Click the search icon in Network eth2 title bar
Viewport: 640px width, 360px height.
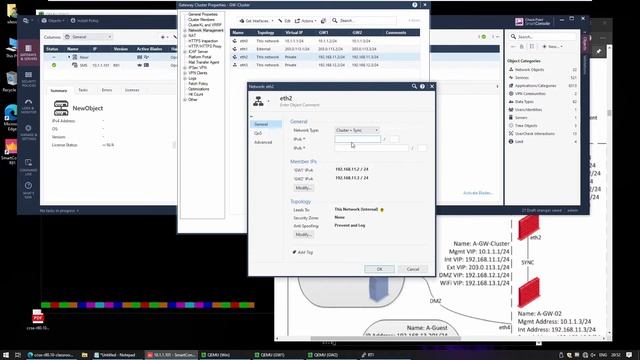point(414,86)
